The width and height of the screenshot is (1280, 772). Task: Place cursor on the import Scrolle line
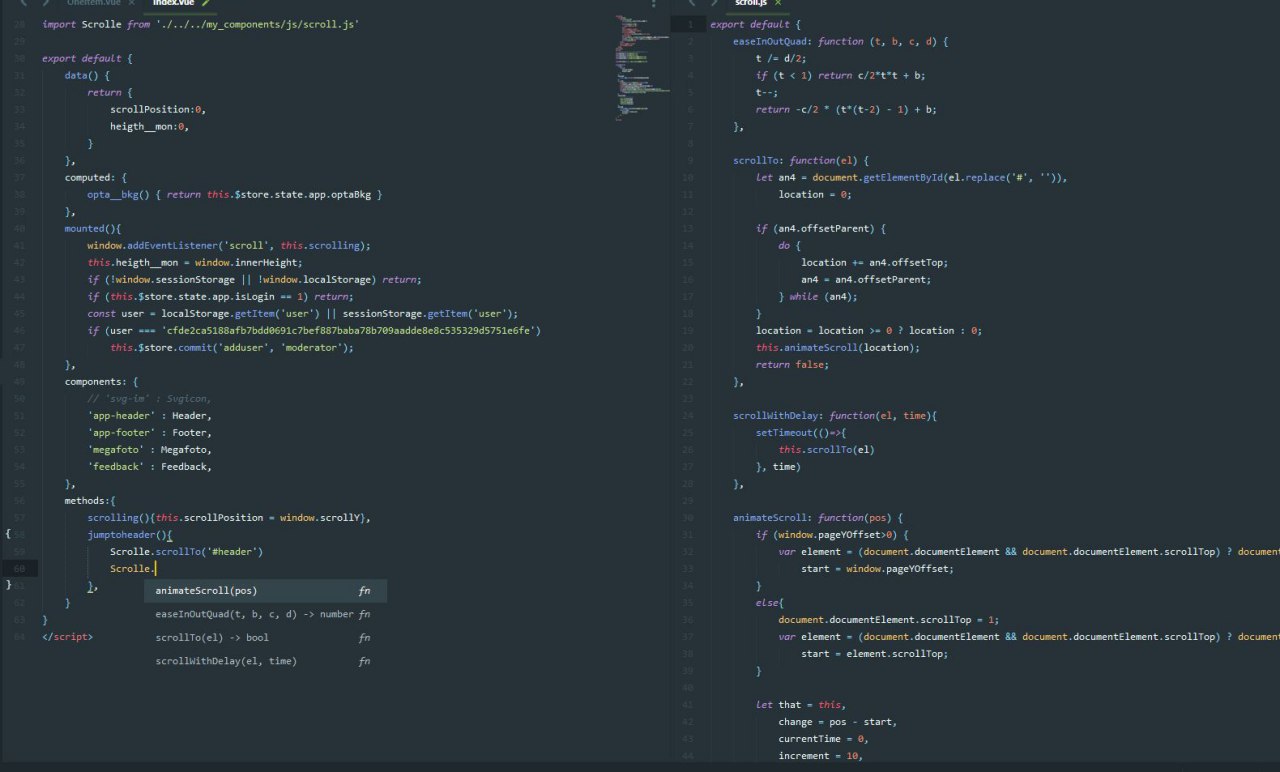pos(201,24)
